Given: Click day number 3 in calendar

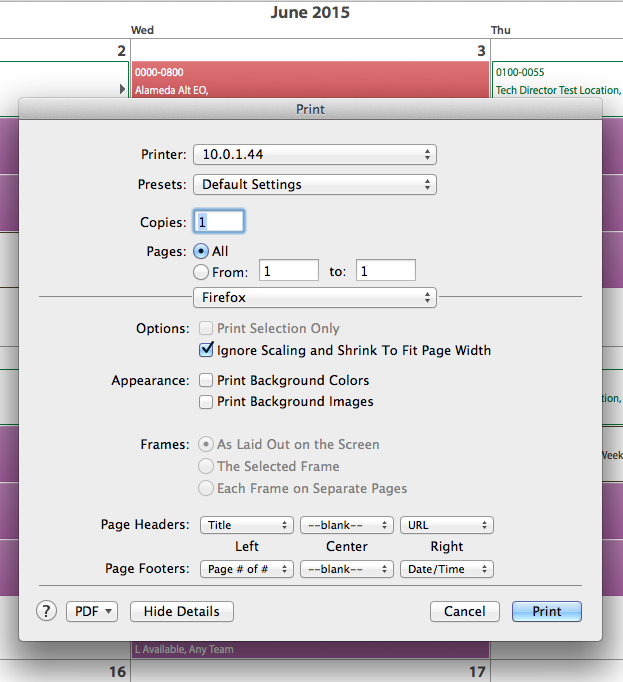Looking at the screenshot, I should click(481, 51).
